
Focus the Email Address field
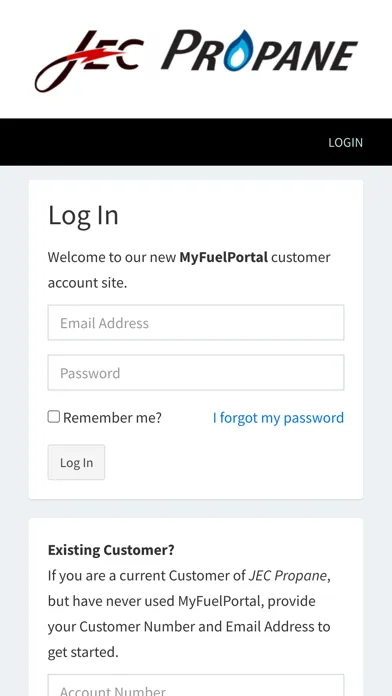pyautogui.click(x=196, y=323)
